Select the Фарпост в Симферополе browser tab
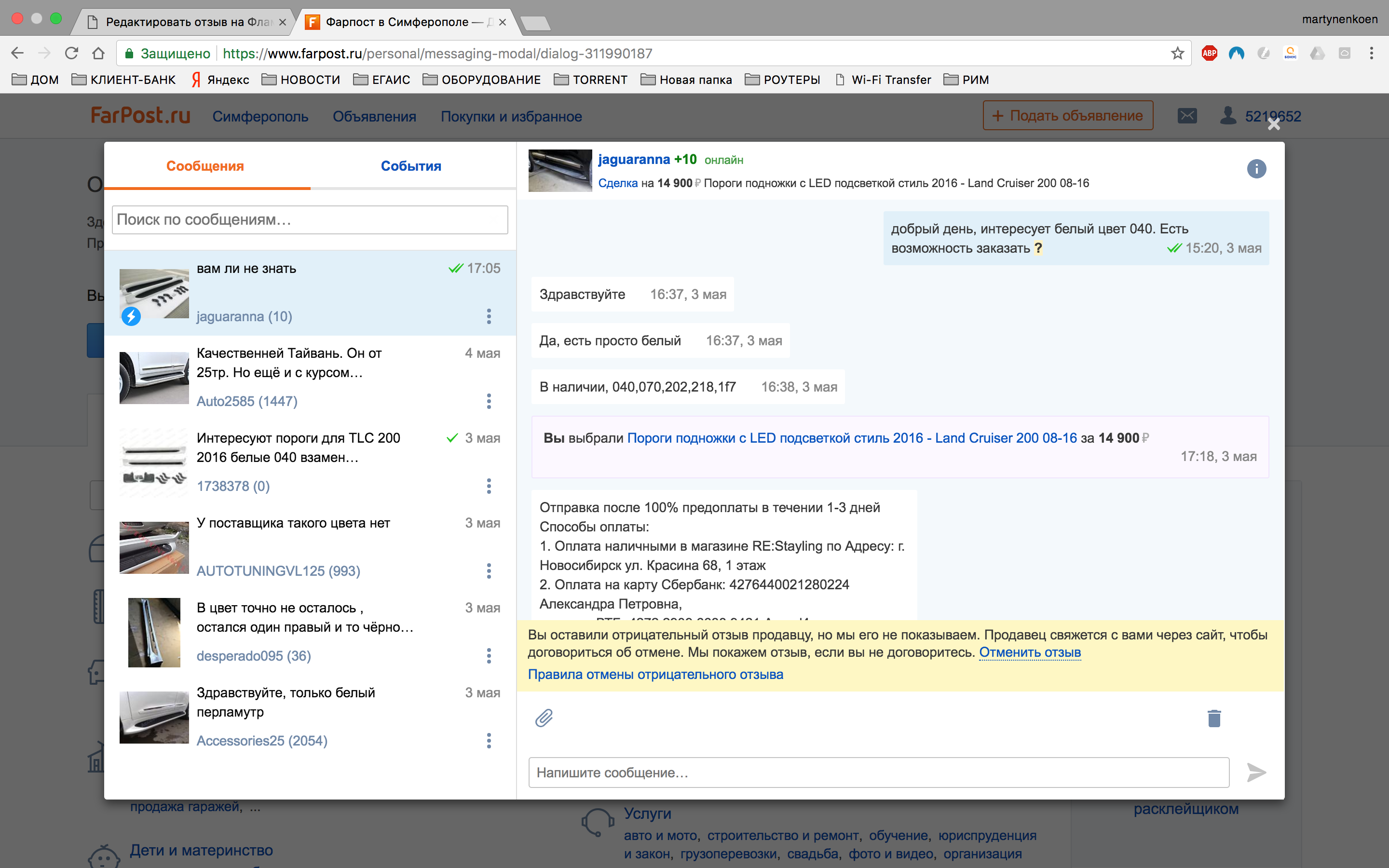This screenshot has width=1389, height=868. [404, 22]
